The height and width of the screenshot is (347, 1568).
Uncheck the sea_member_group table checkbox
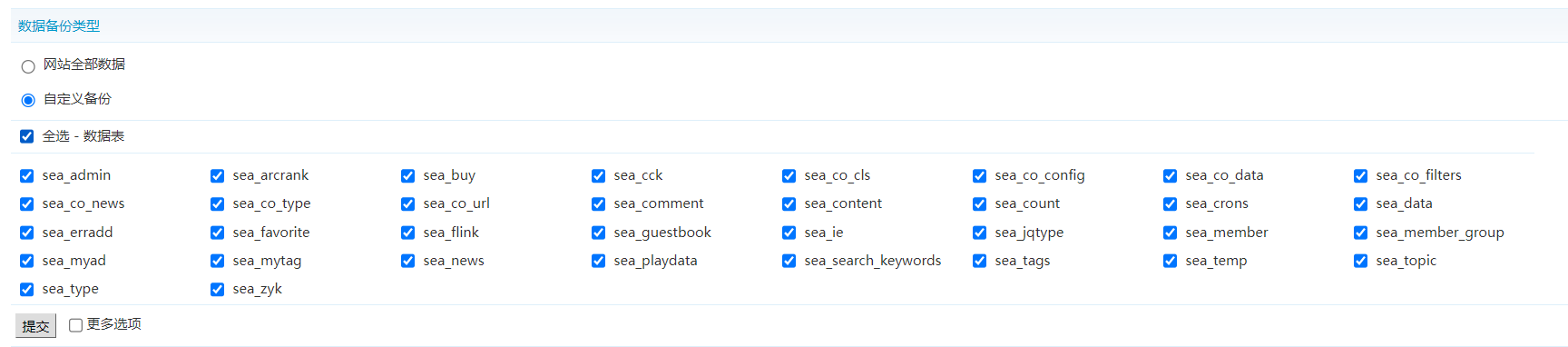pyautogui.click(x=1361, y=233)
